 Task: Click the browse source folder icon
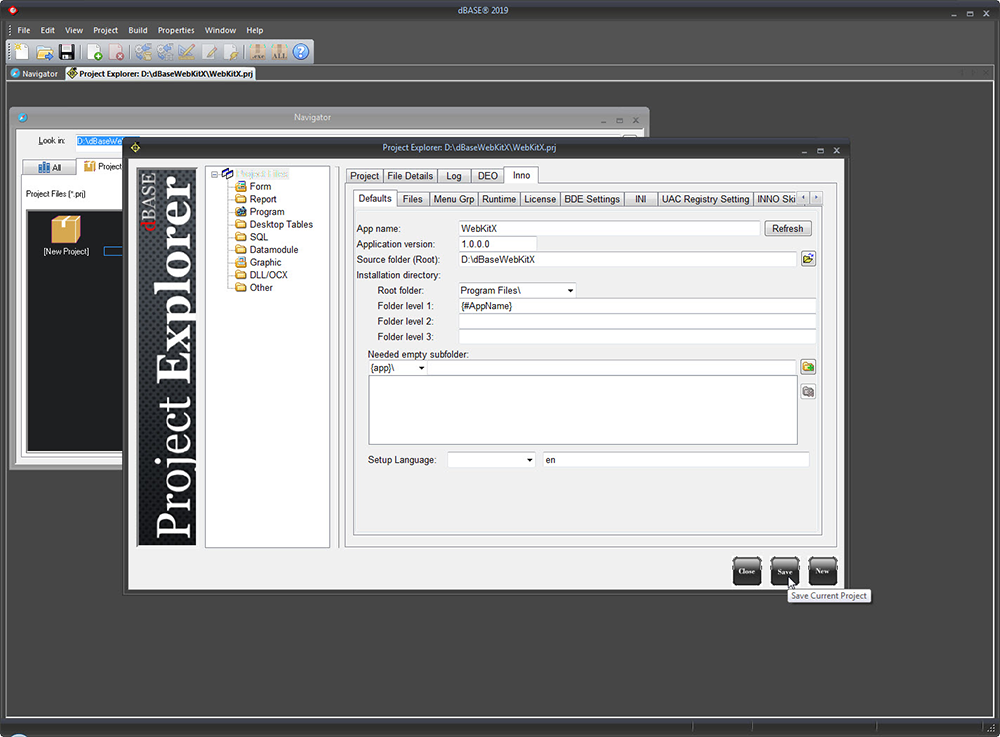click(x=808, y=259)
